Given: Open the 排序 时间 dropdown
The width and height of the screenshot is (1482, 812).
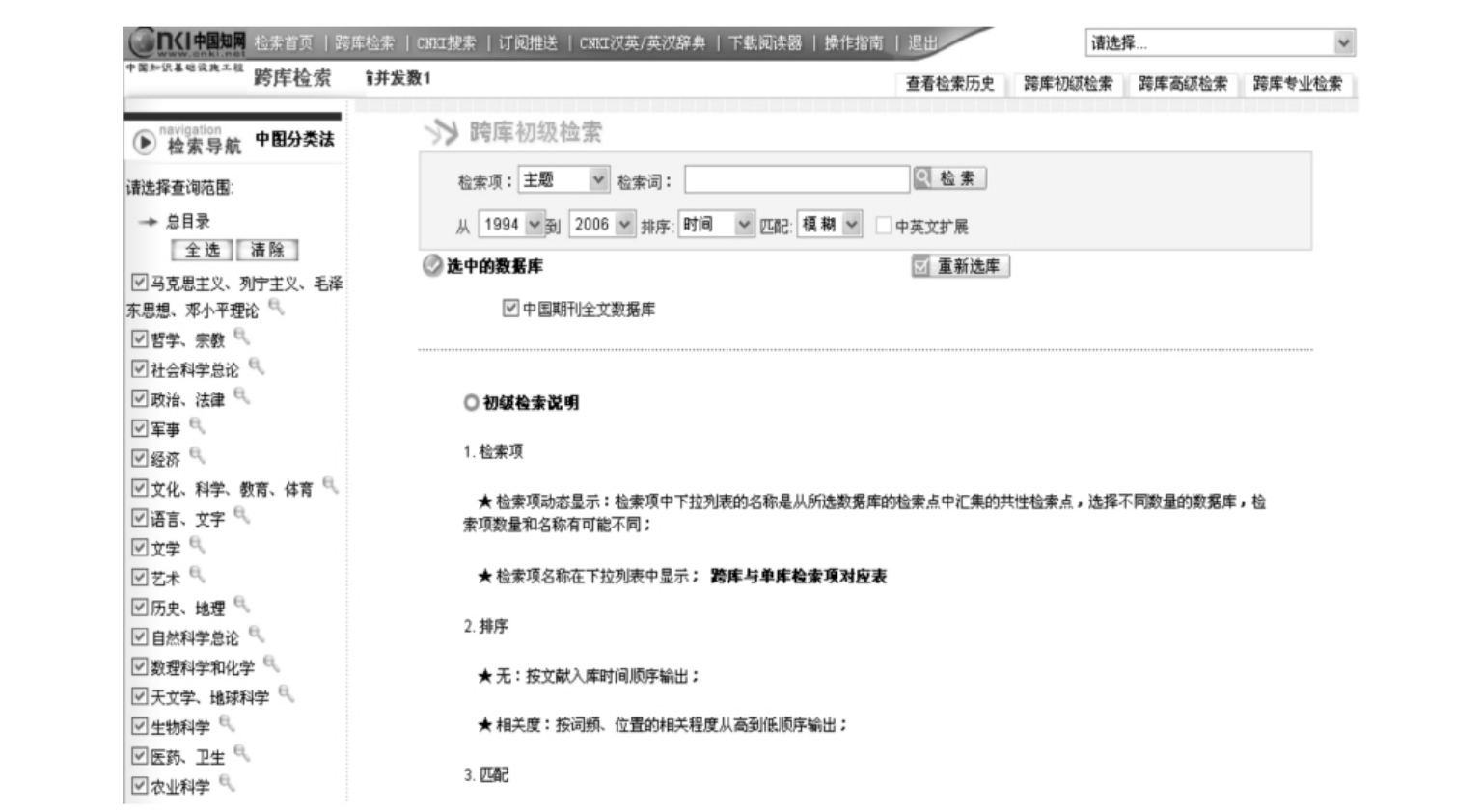Looking at the screenshot, I should pyautogui.click(x=716, y=225).
